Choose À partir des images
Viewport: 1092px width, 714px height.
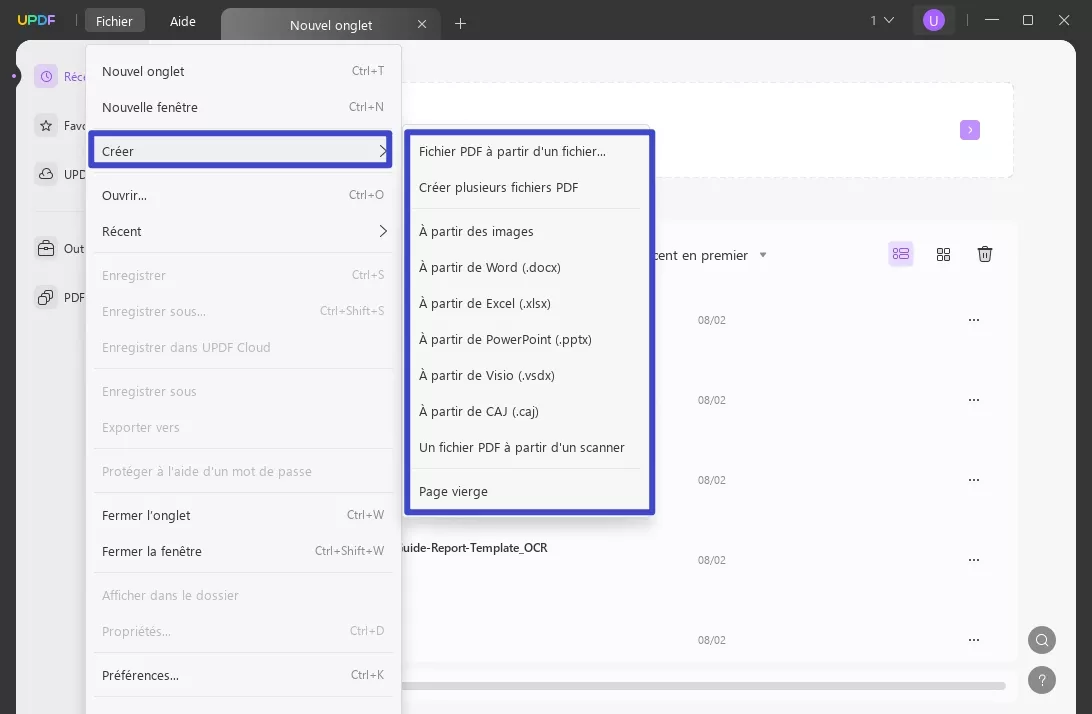(528, 231)
